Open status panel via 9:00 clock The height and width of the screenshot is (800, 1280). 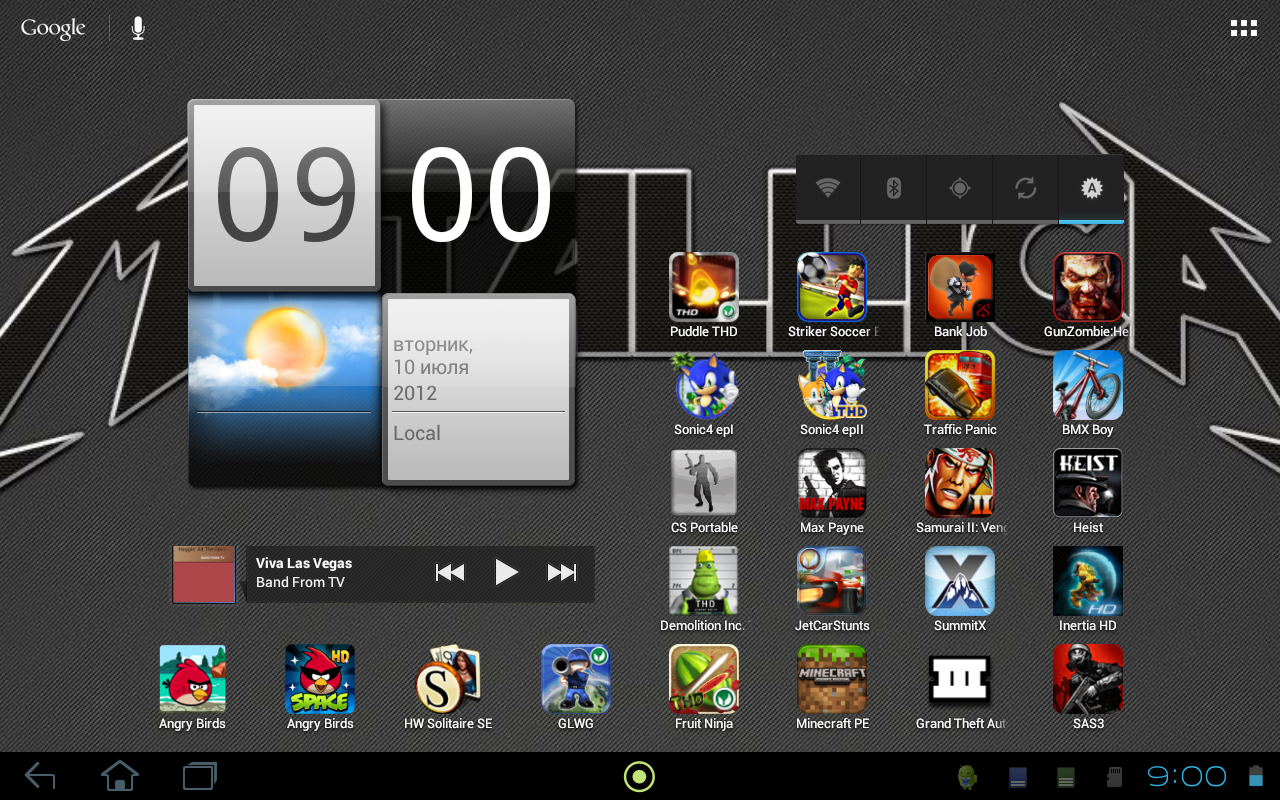click(x=1187, y=777)
